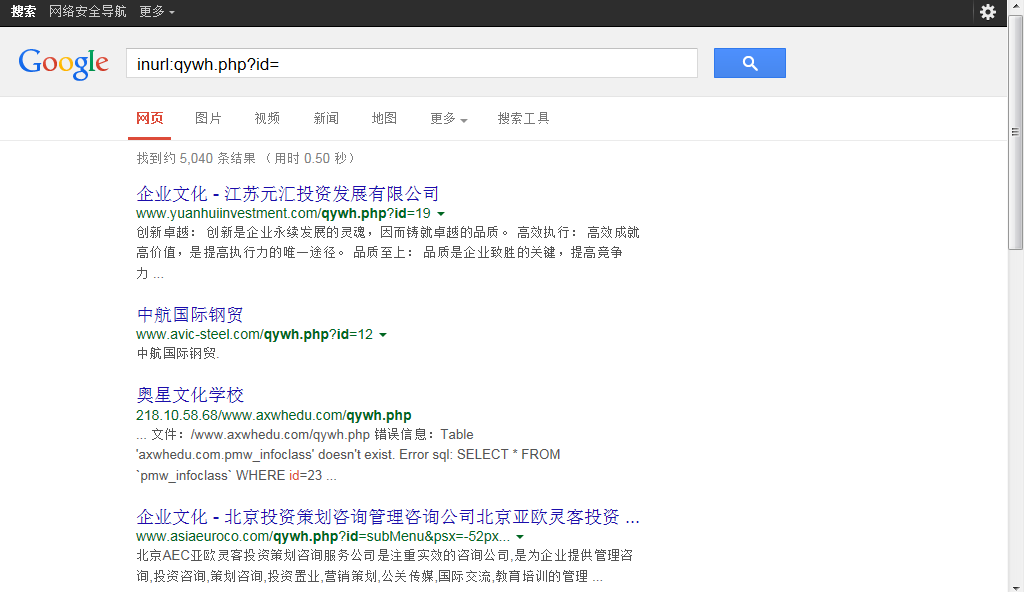Expand arrow next to avic-steel.com URL
This screenshot has width=1024, height=592.
[383, 335]
